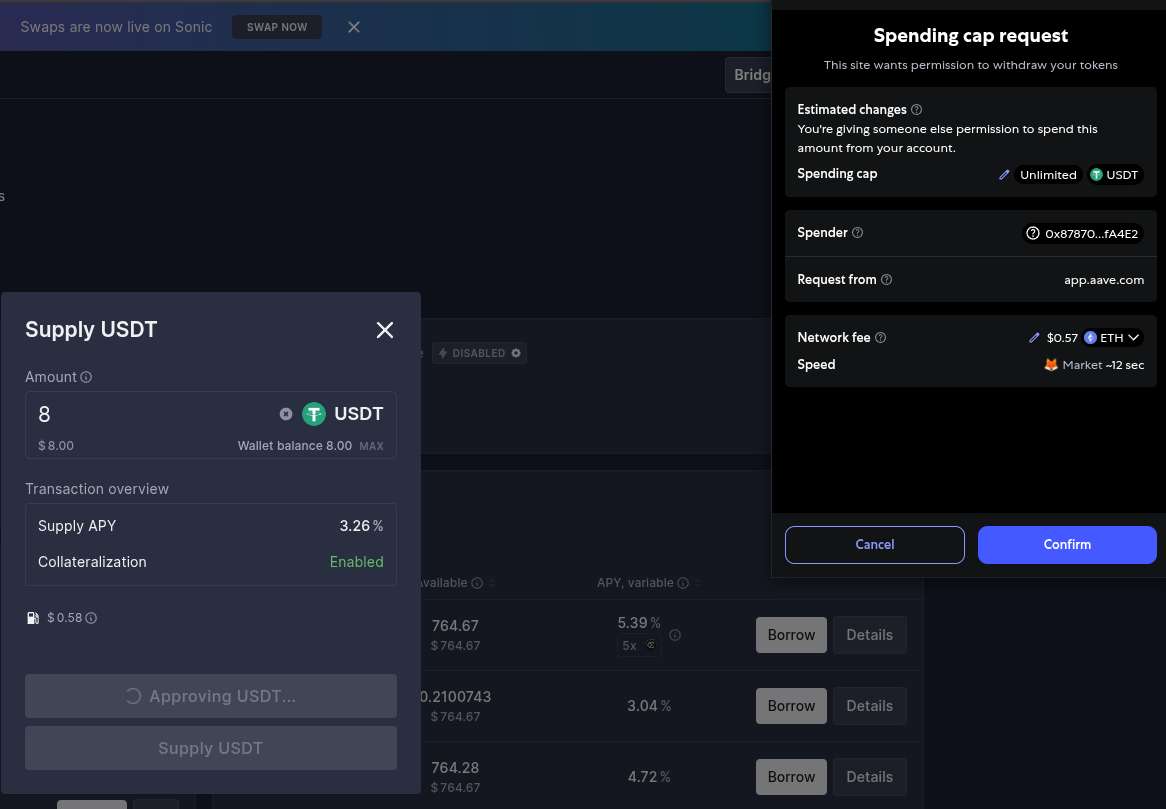Borrow the asset with 5.39% APY
Image resolution: width=1166 pixels, height=809 pixels.
click(x=791, y=635)
